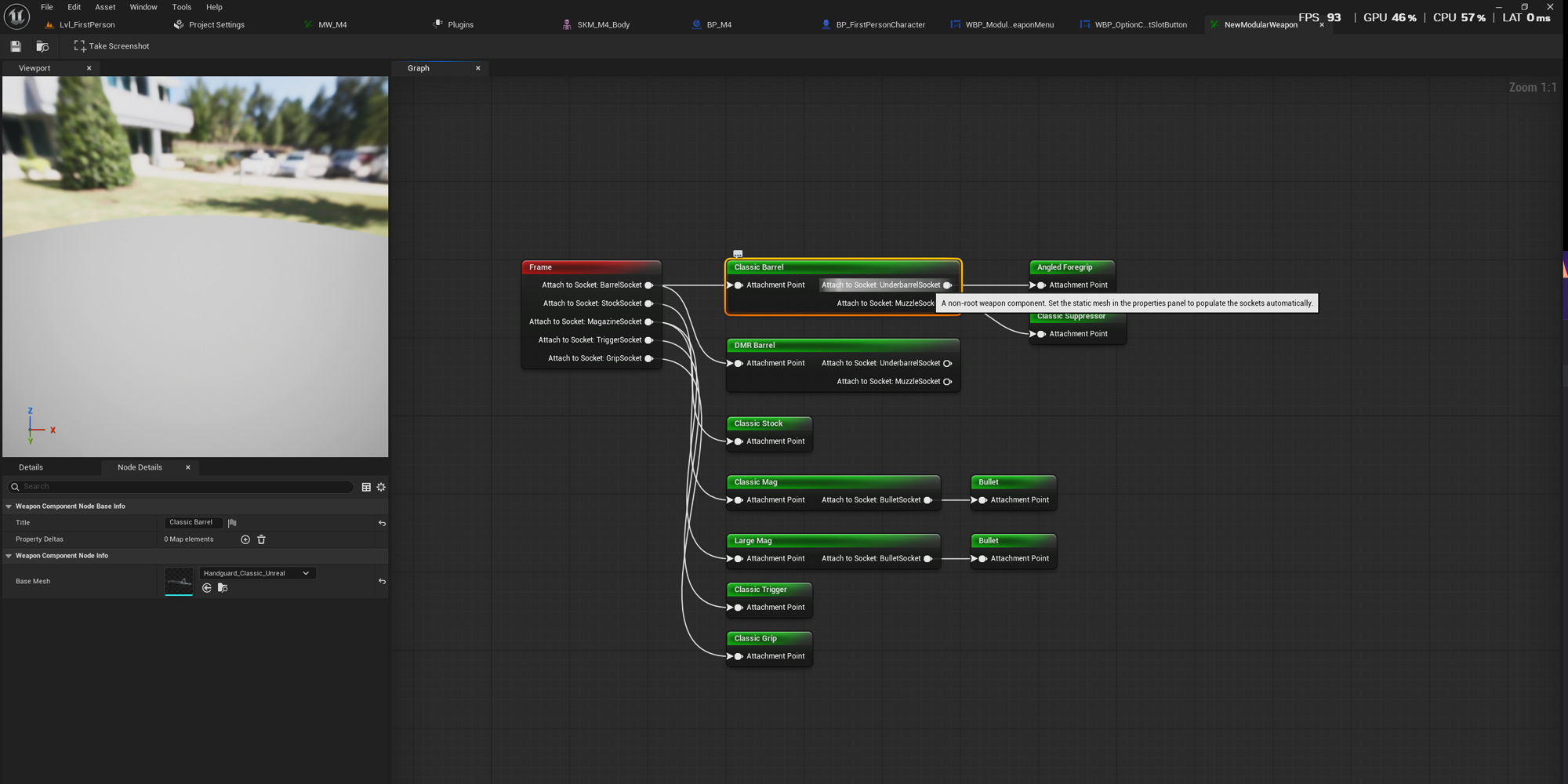Select the Details panel tab
This screenshot has width=1568, height=784.
click(x=31, y=467)
